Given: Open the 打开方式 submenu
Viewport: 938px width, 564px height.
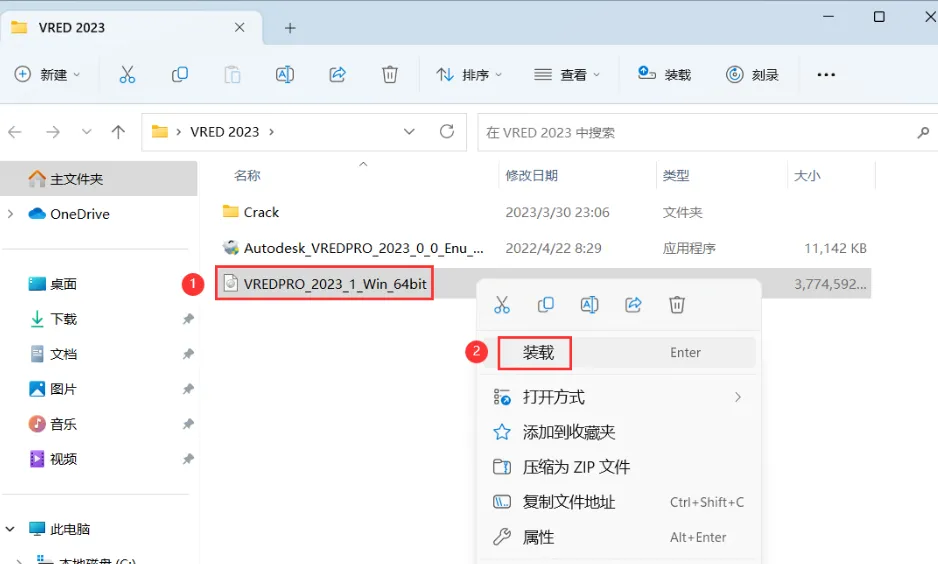Looking at the screenshot, I should pos(619,397).
